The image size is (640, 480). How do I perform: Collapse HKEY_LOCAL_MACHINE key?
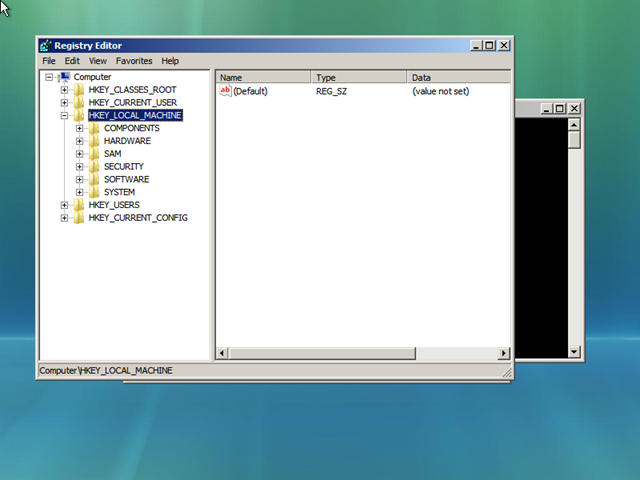[64, 115]
